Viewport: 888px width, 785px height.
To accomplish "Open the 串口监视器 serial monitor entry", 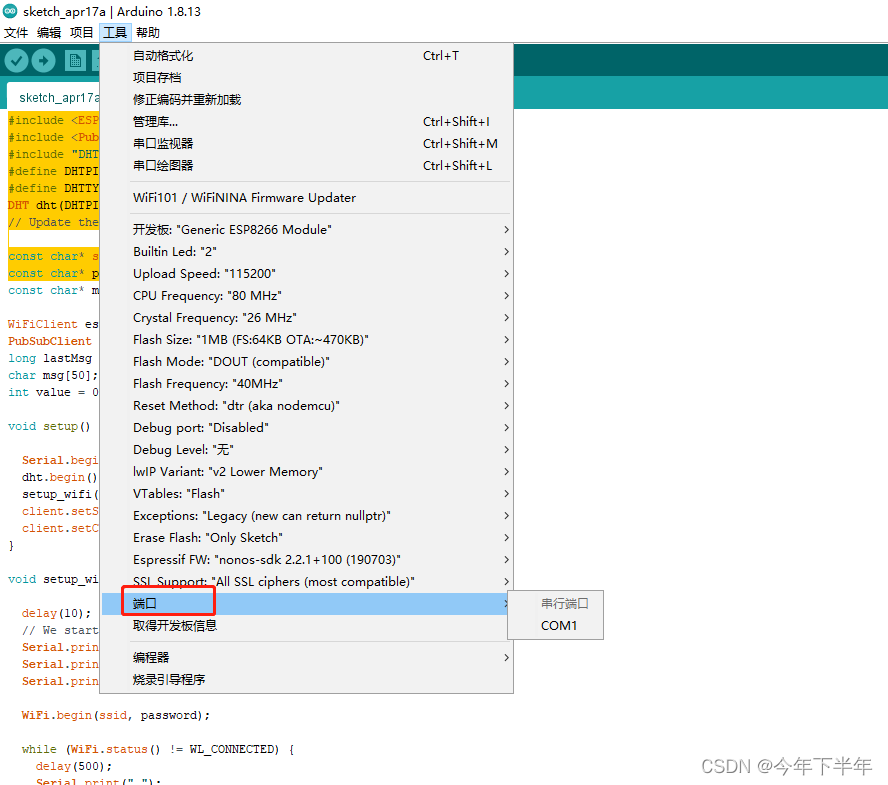I will pyautogui.click(x=177, y=143).
